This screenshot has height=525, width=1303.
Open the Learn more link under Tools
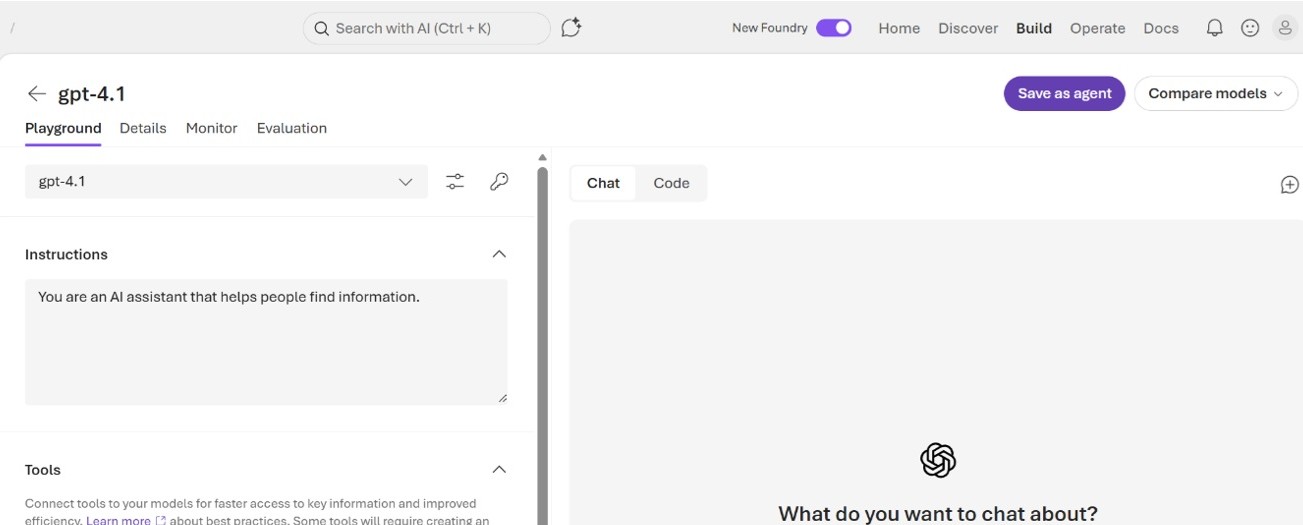coord(125,520)
